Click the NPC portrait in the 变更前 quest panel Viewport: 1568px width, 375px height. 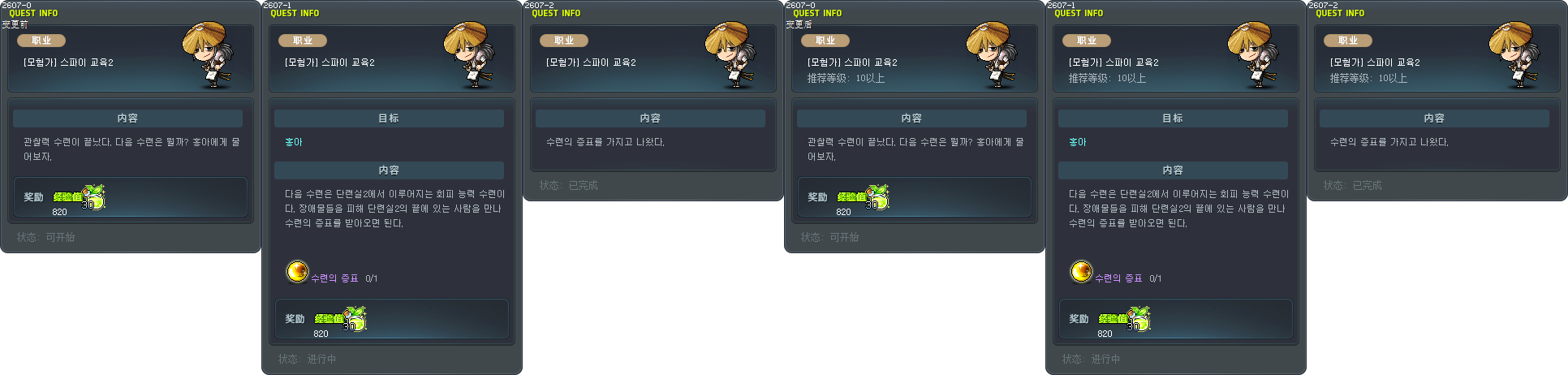click(x=209, y=54)
